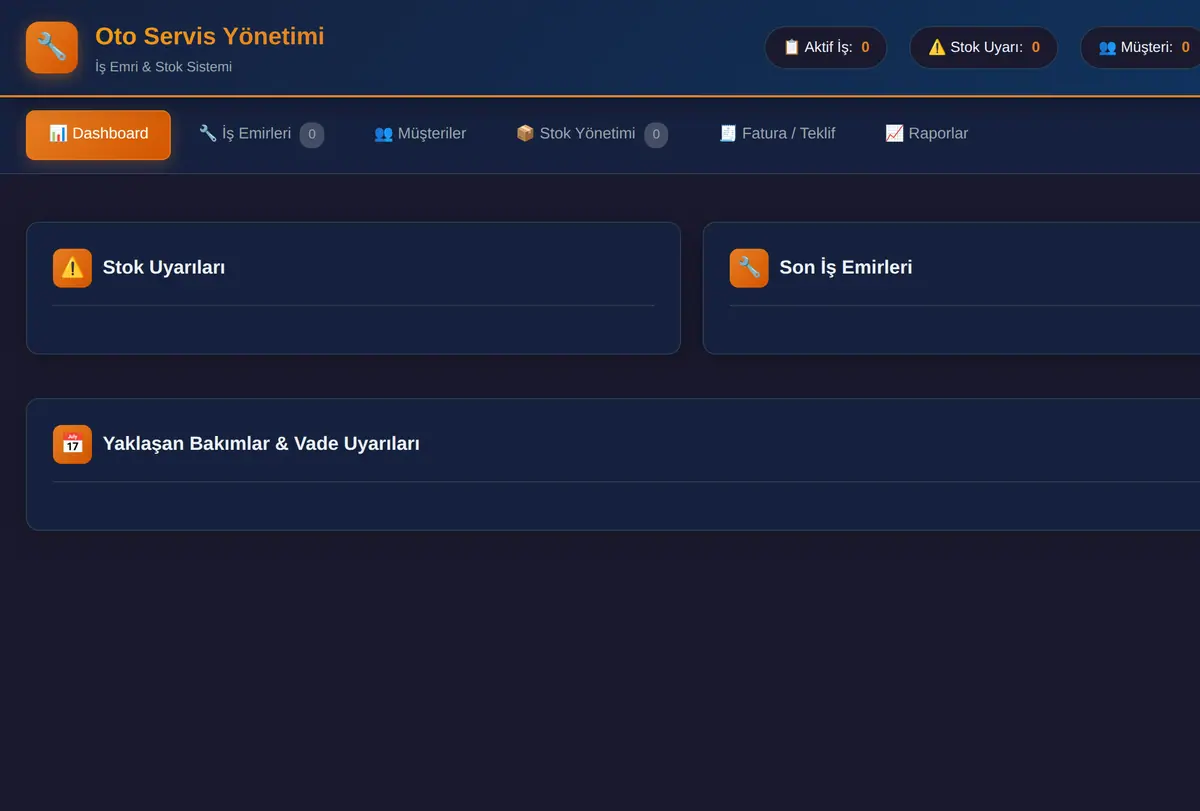1200x811 pixels.
Task: Show the Raporlar tab
Action: tap(927, 134)
